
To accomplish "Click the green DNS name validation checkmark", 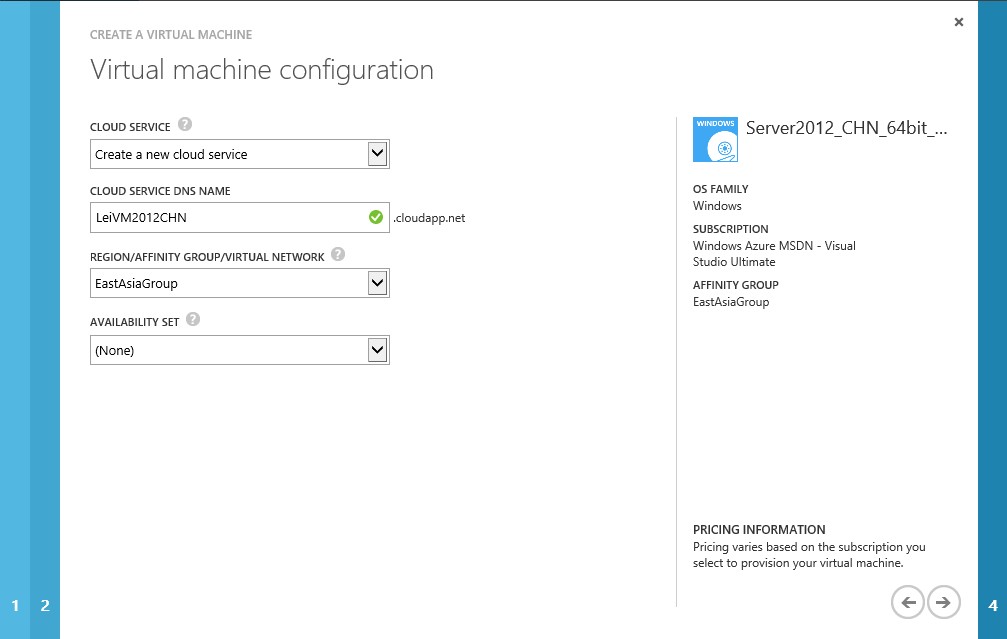I will click(x=376, y=218).
